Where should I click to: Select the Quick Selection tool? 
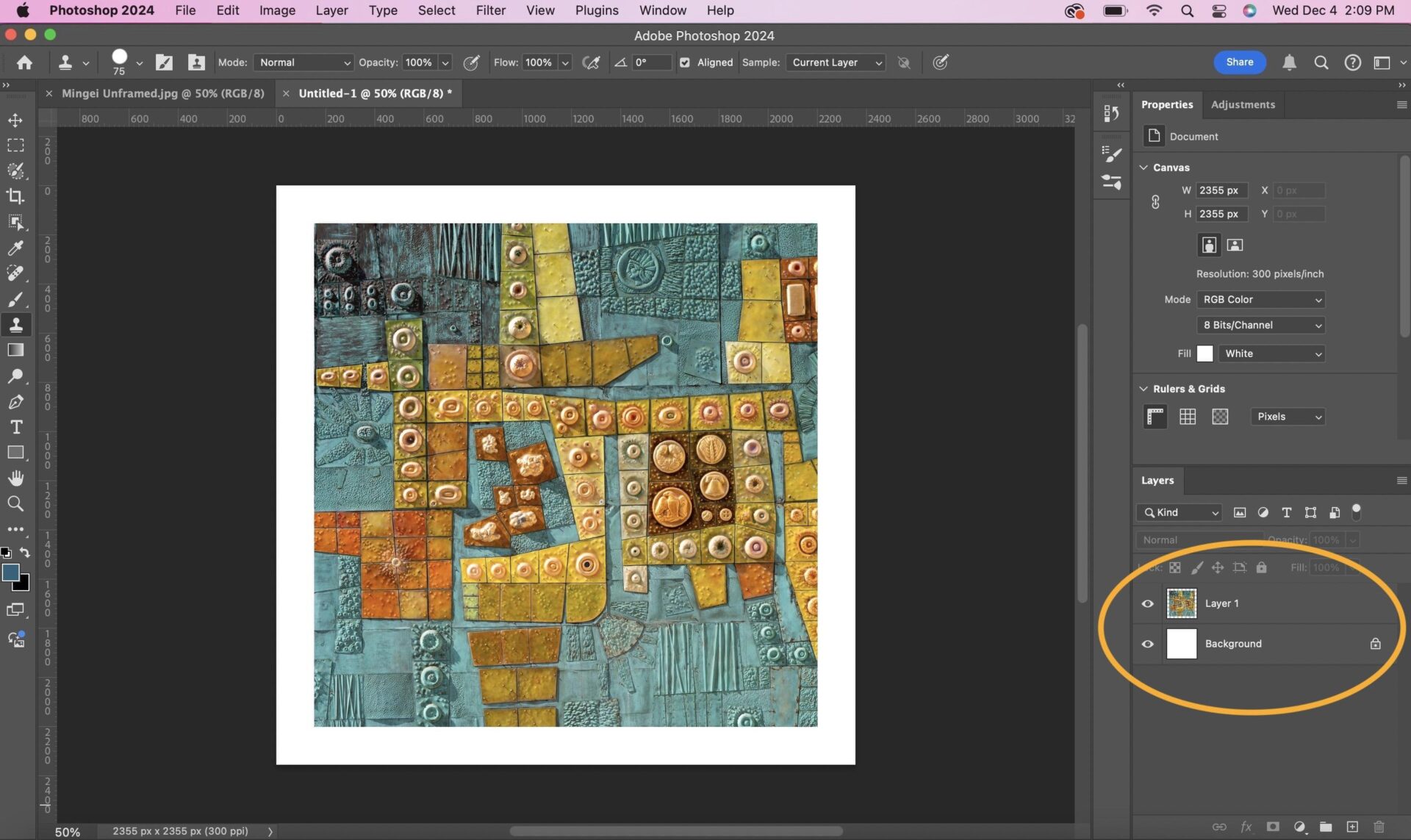tap(15, 171)
